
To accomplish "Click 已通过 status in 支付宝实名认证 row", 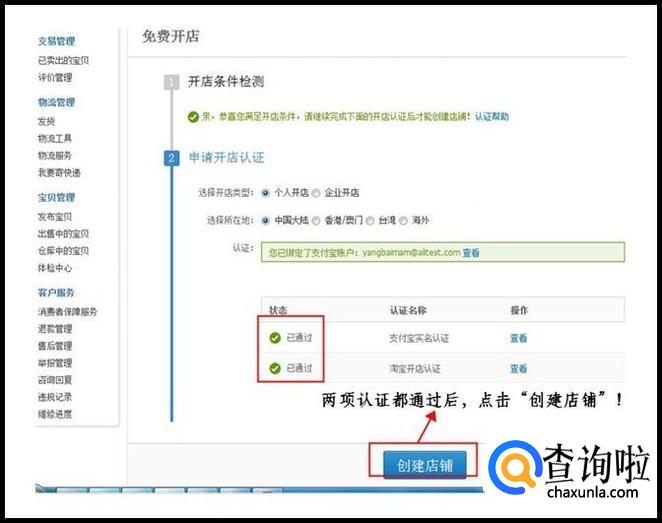I will click(299, 338).
